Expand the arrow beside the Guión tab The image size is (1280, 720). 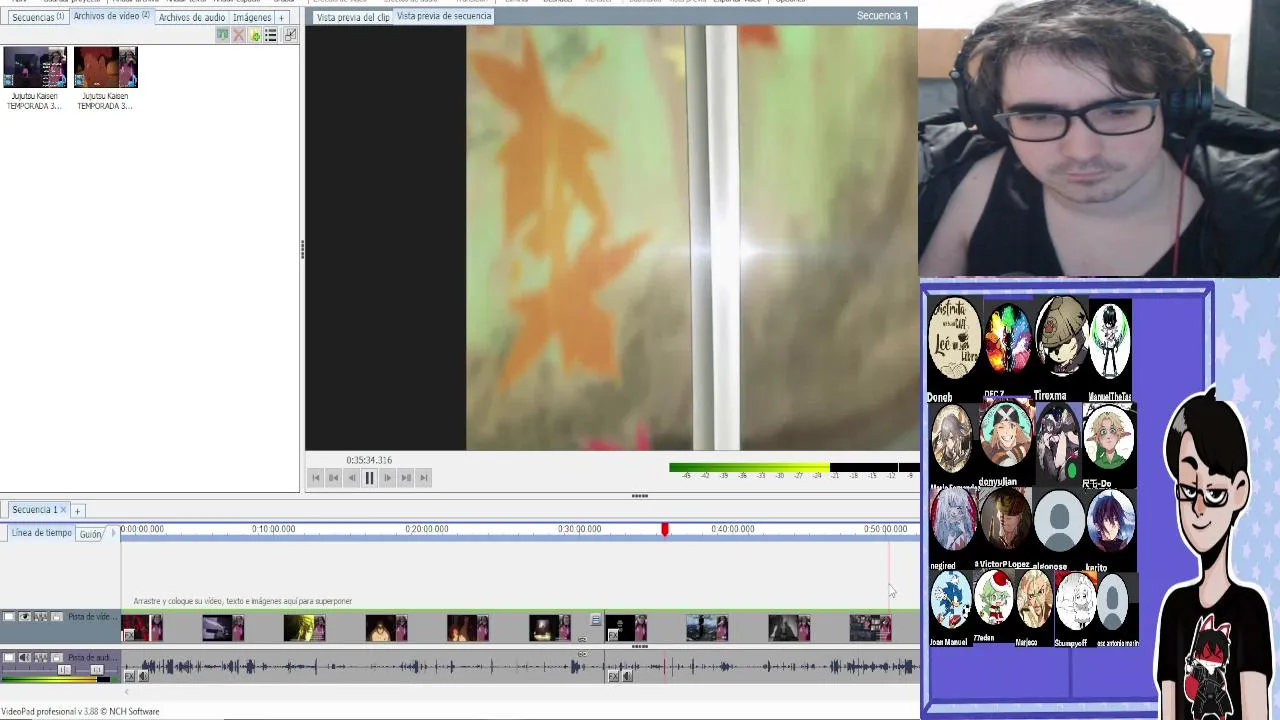[112, 533]
